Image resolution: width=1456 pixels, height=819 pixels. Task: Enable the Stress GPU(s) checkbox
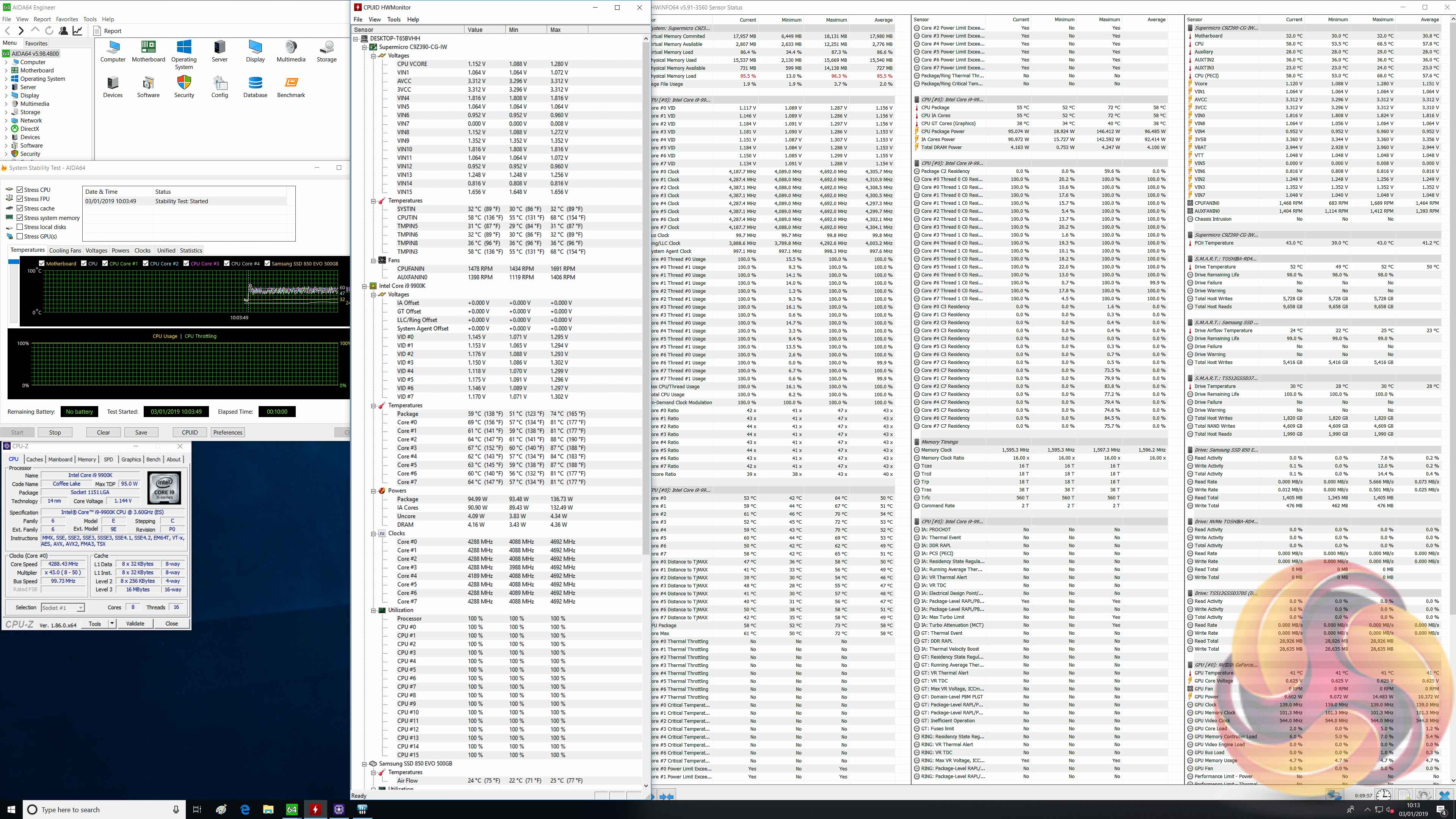coord(20,236)
